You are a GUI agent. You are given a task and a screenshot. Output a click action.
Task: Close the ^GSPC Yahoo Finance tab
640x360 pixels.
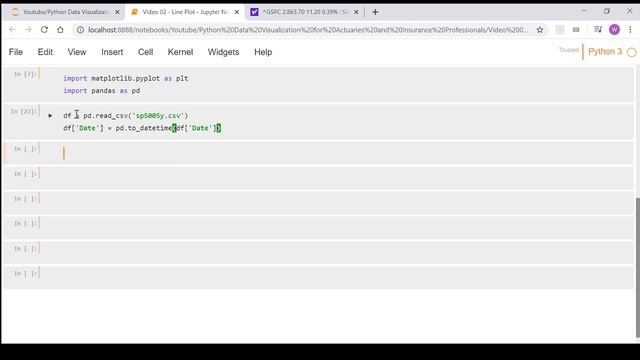coord(356,12)
